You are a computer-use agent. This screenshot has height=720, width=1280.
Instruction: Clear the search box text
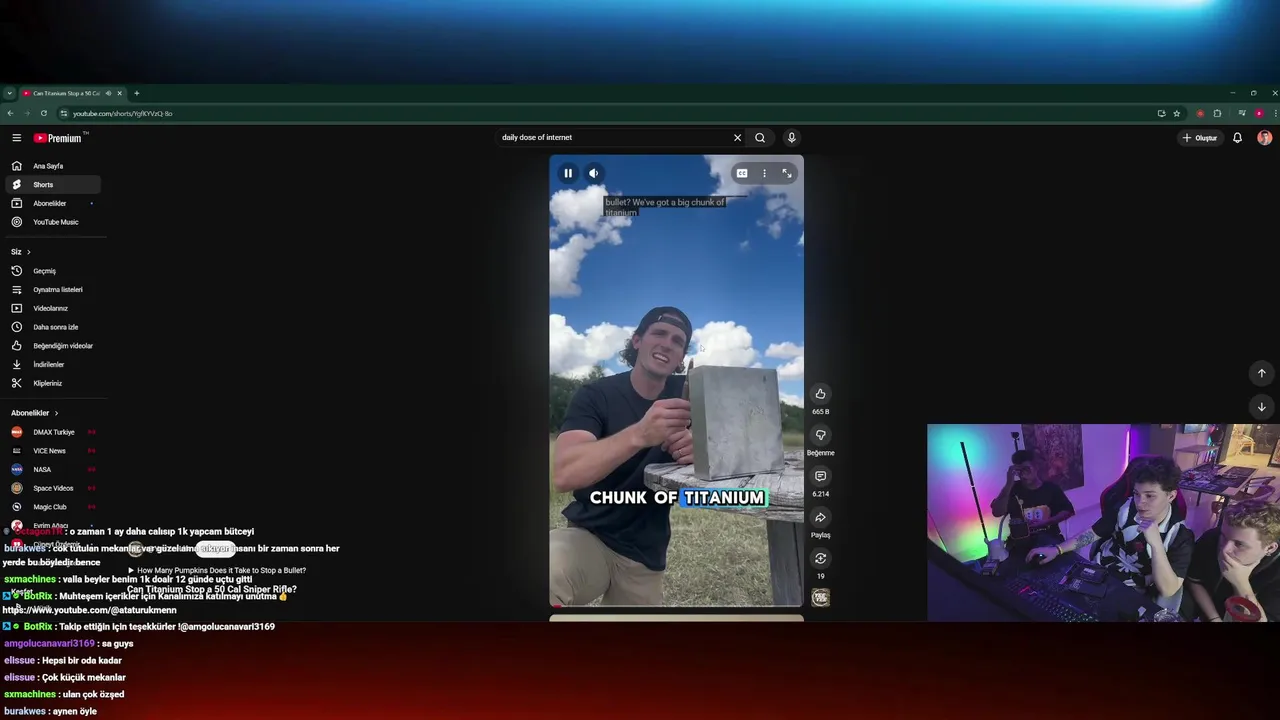click(737, 138)
